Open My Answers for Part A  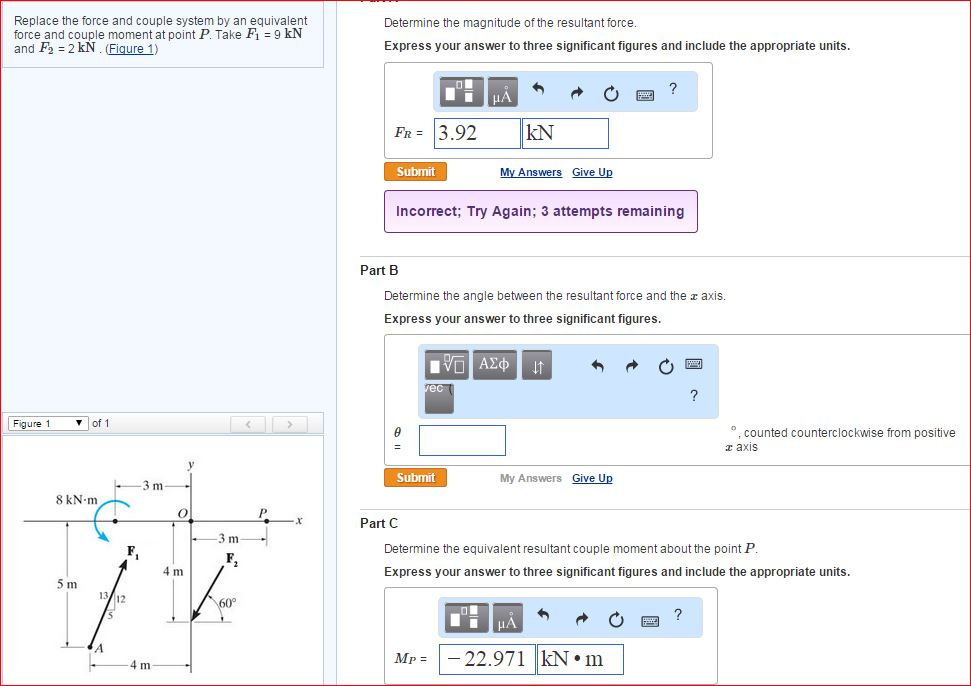click(531, 172)
